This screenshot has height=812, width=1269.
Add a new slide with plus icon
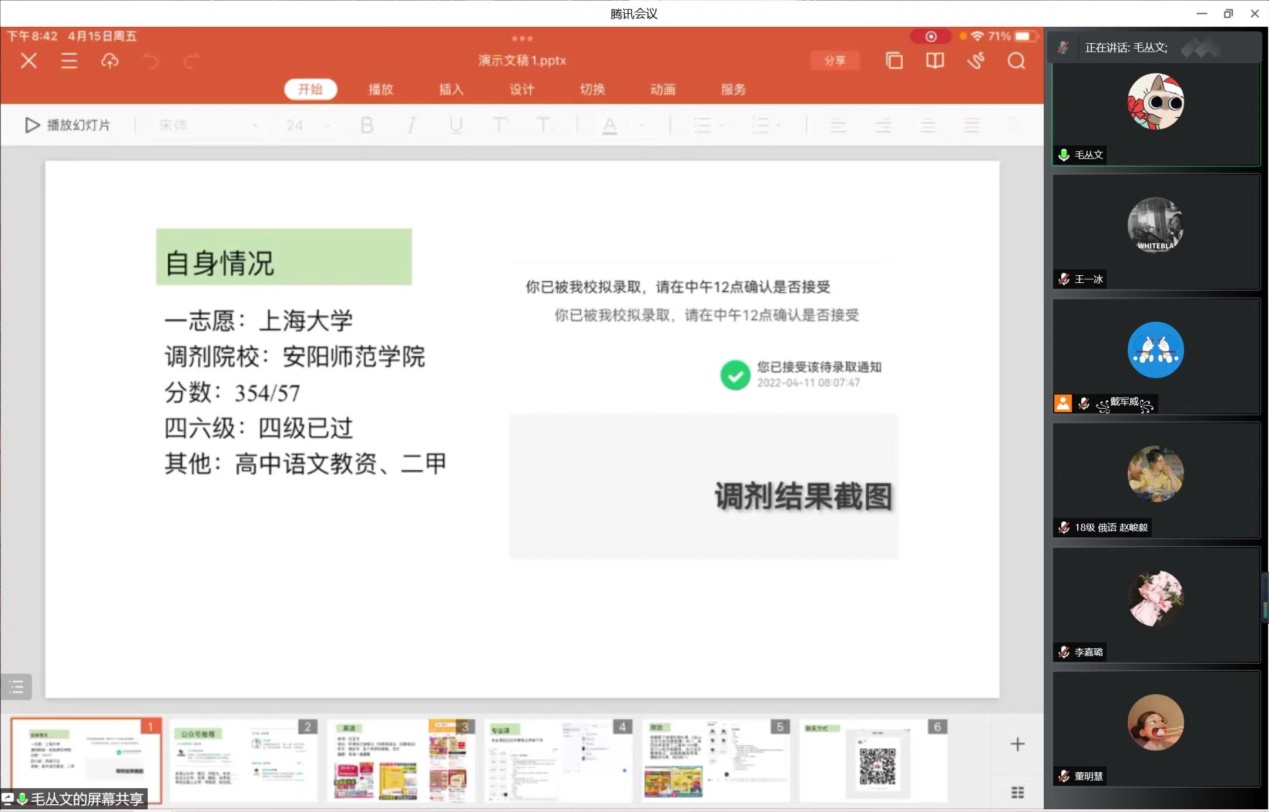[x=1017, y=744]
